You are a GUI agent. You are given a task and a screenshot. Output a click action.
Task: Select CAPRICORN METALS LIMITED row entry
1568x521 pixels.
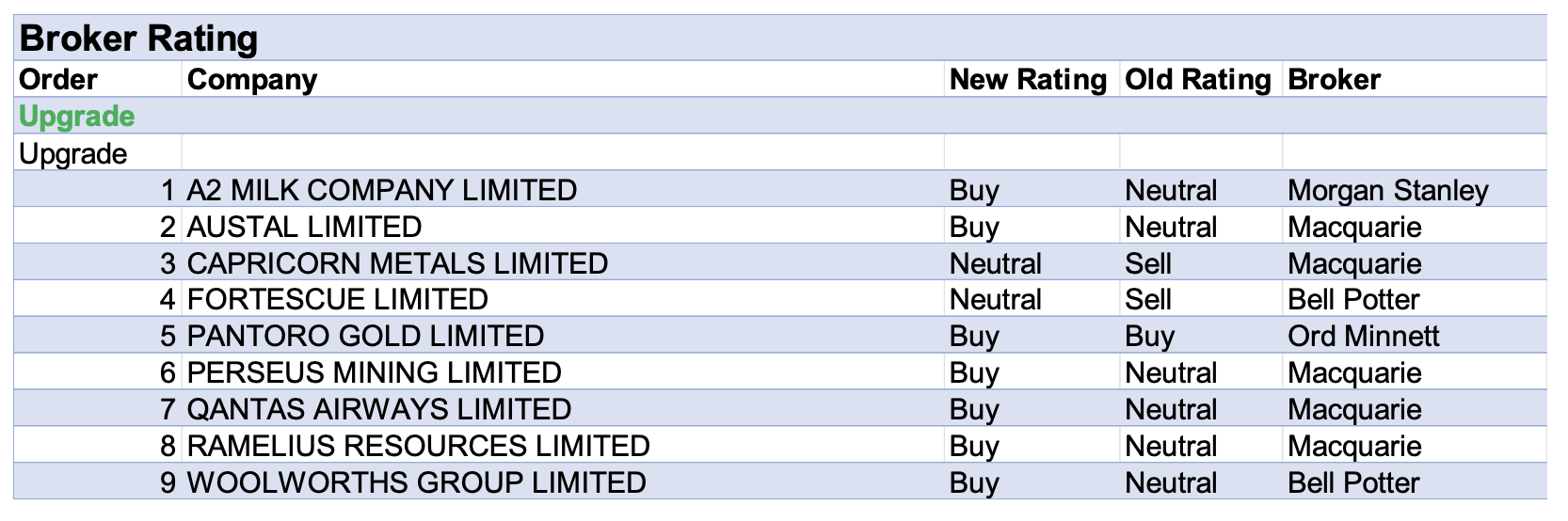(397, 263)
